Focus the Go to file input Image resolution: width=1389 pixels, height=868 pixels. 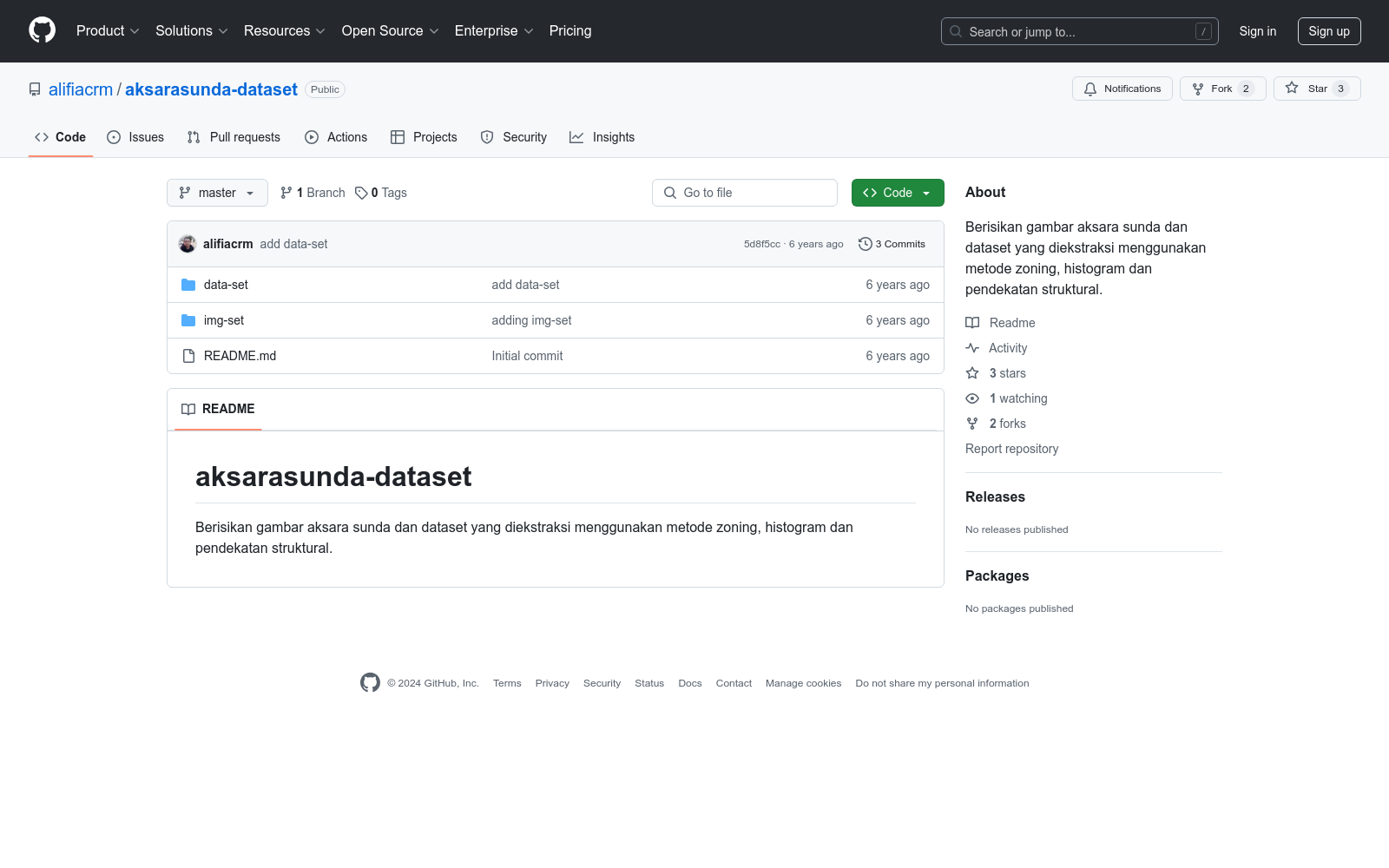pos(745,193)
